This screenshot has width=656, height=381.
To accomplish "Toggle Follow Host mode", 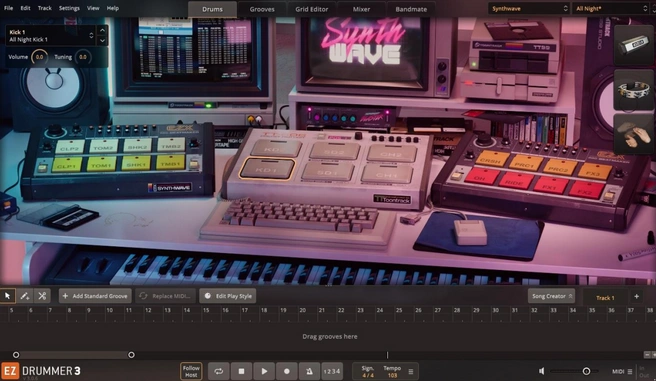I will (x=191, y=371).
